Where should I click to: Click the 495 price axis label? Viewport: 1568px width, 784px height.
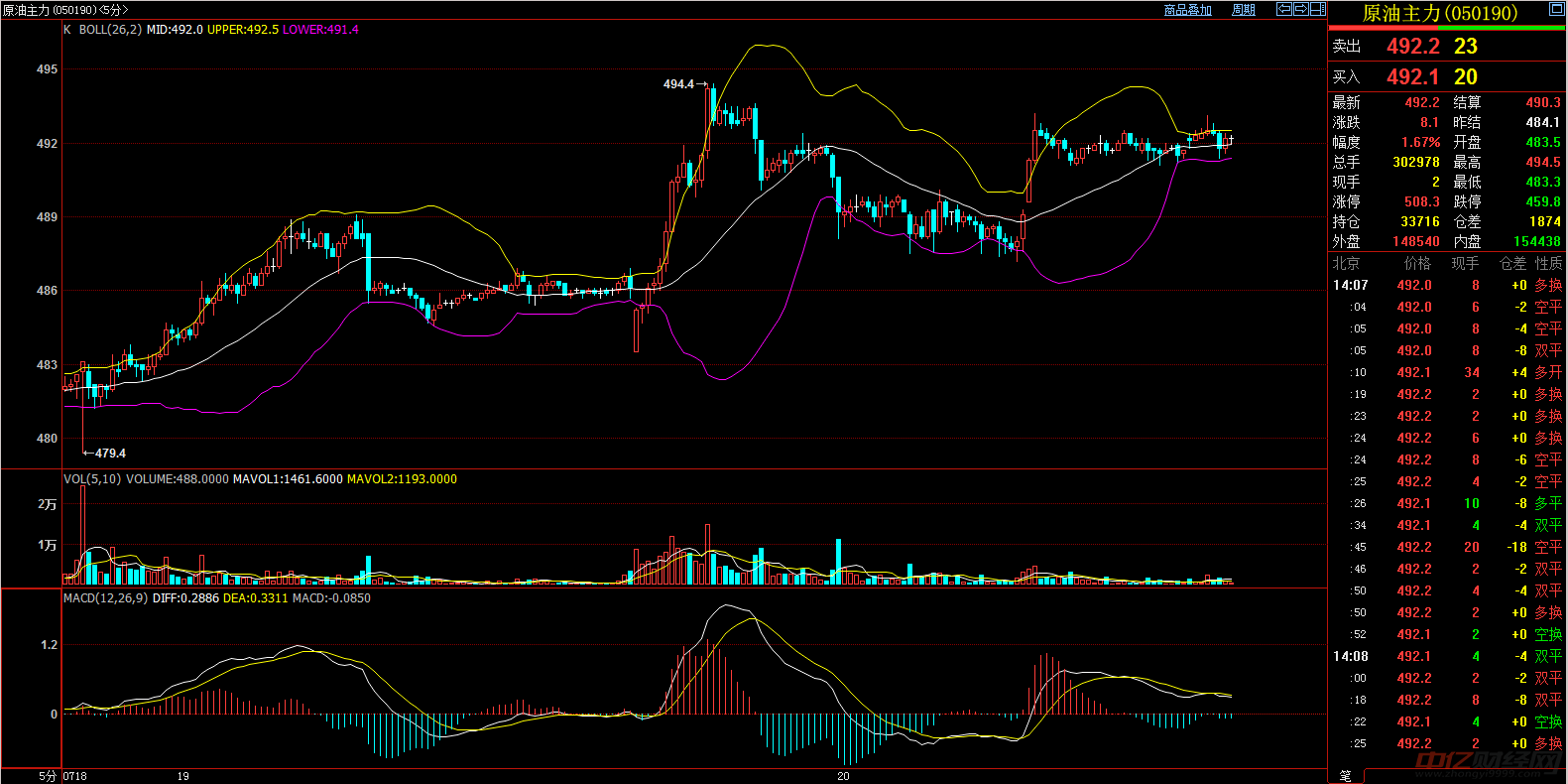tap(47, 69)
